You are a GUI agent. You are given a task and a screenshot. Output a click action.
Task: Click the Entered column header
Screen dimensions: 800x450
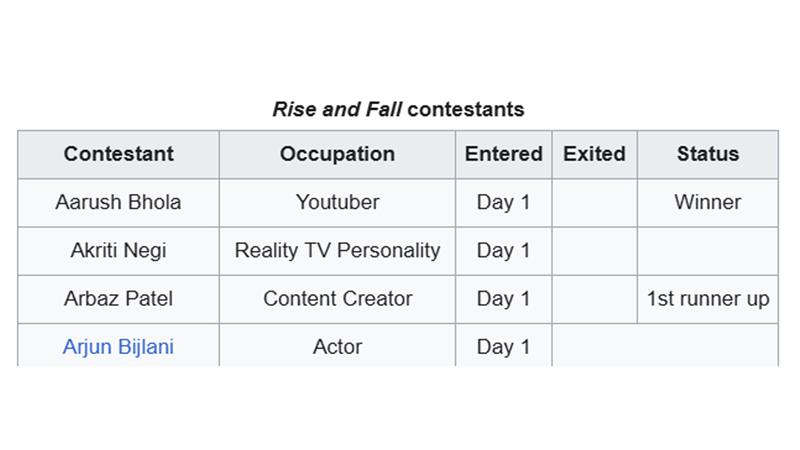tap(503, 154)
